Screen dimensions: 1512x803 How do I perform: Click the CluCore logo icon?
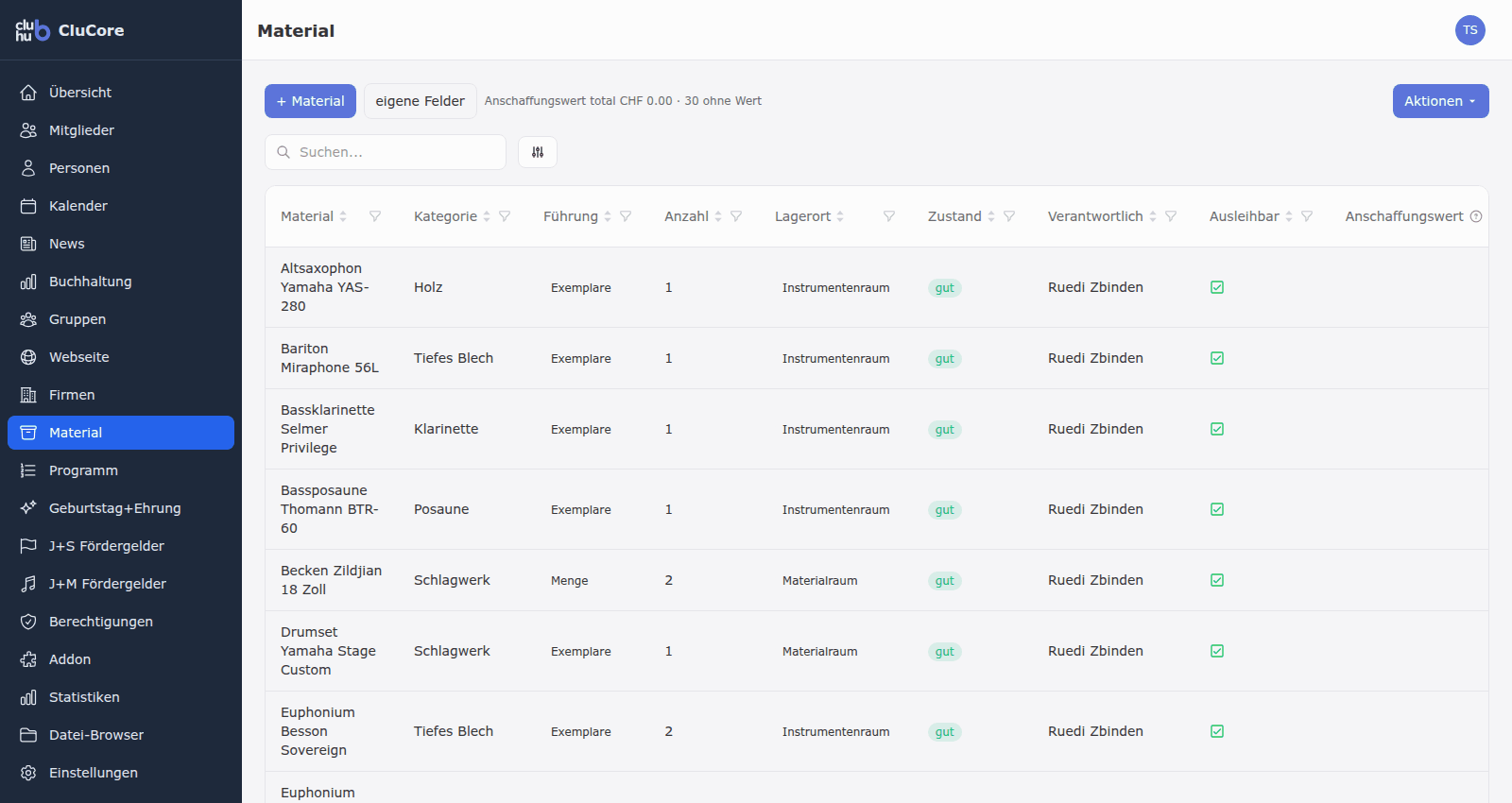click(x=32, y=30)
